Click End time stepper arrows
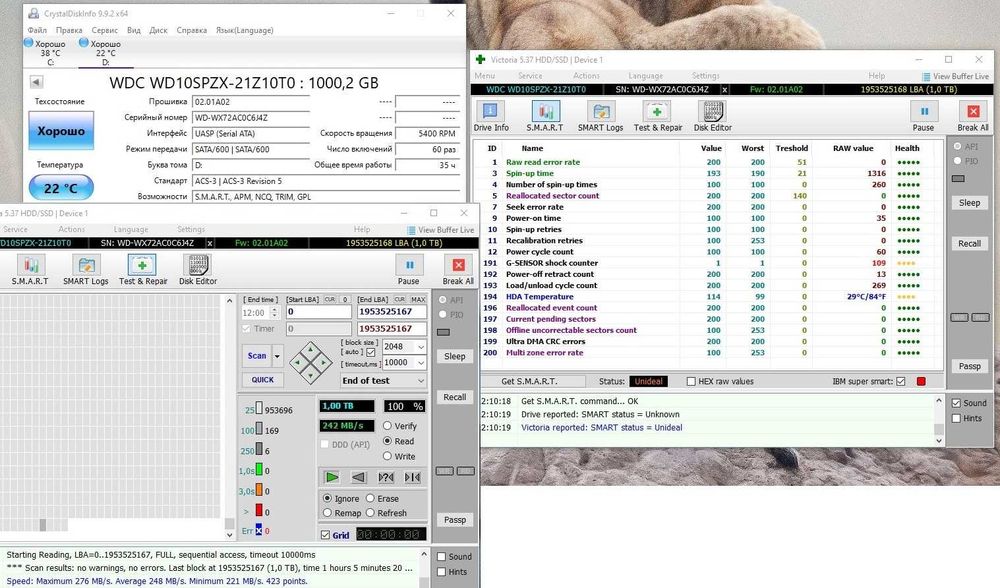This screenshot has width=1000, height=588. (x=274, y=312)
